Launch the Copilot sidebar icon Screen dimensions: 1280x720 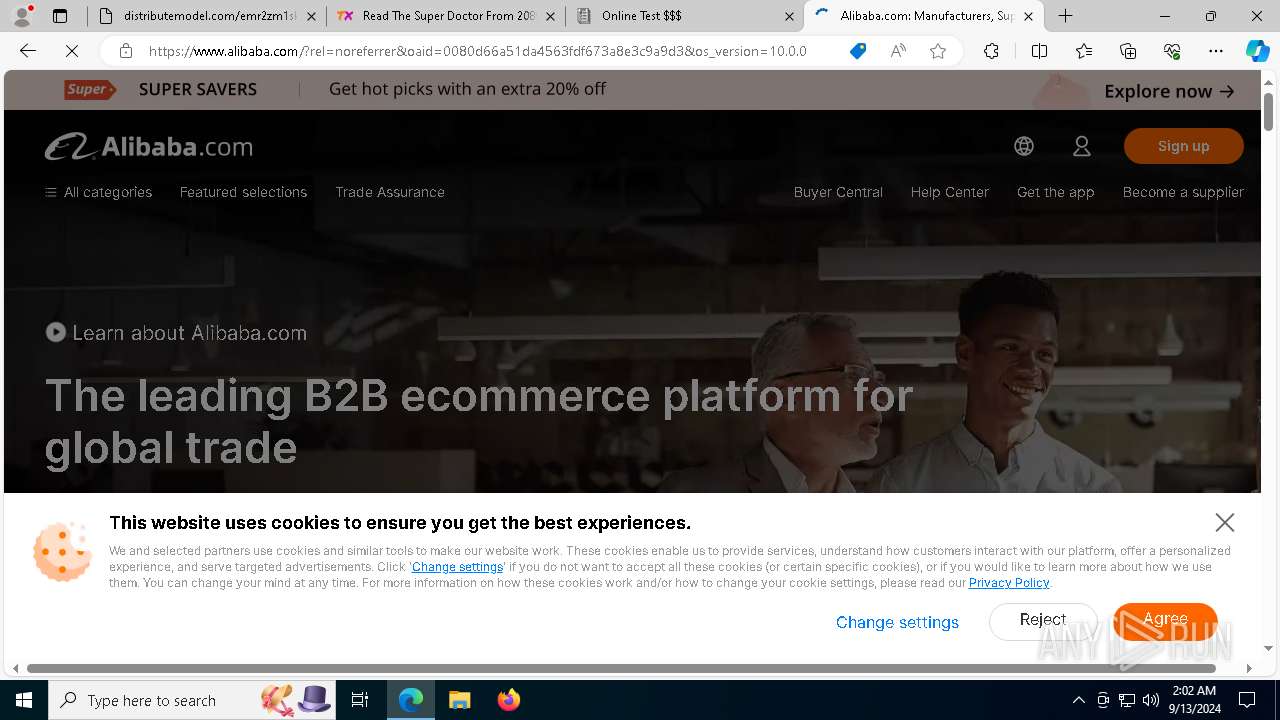point(1257,51)
